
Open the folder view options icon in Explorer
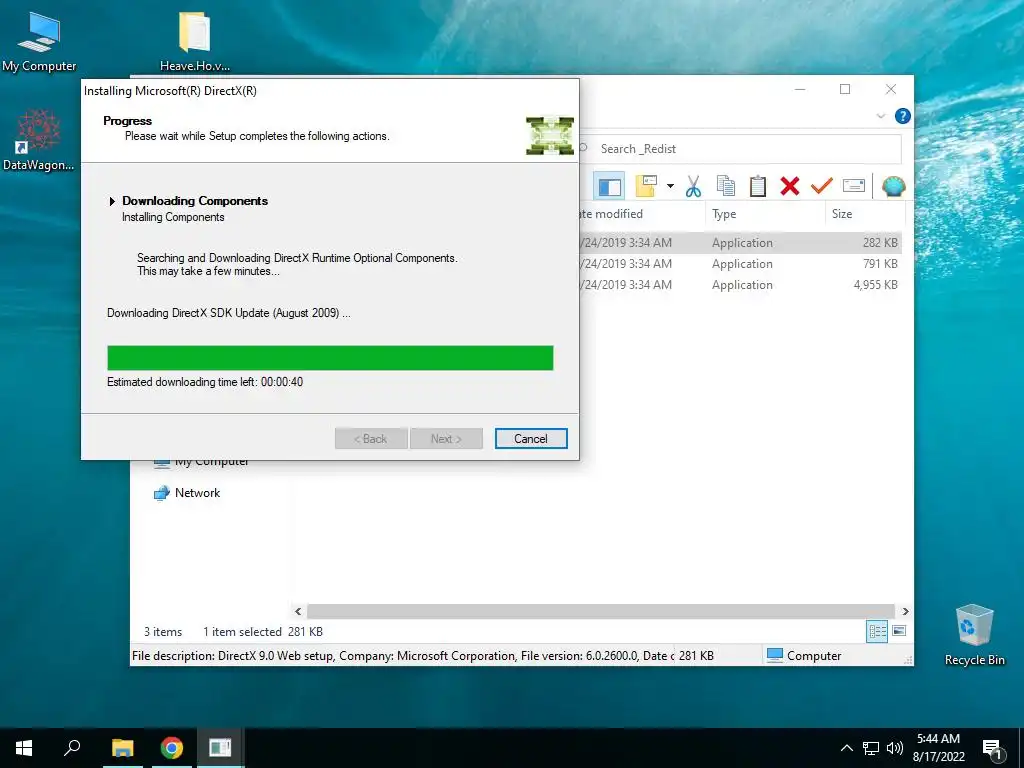[x=646, y=186]
